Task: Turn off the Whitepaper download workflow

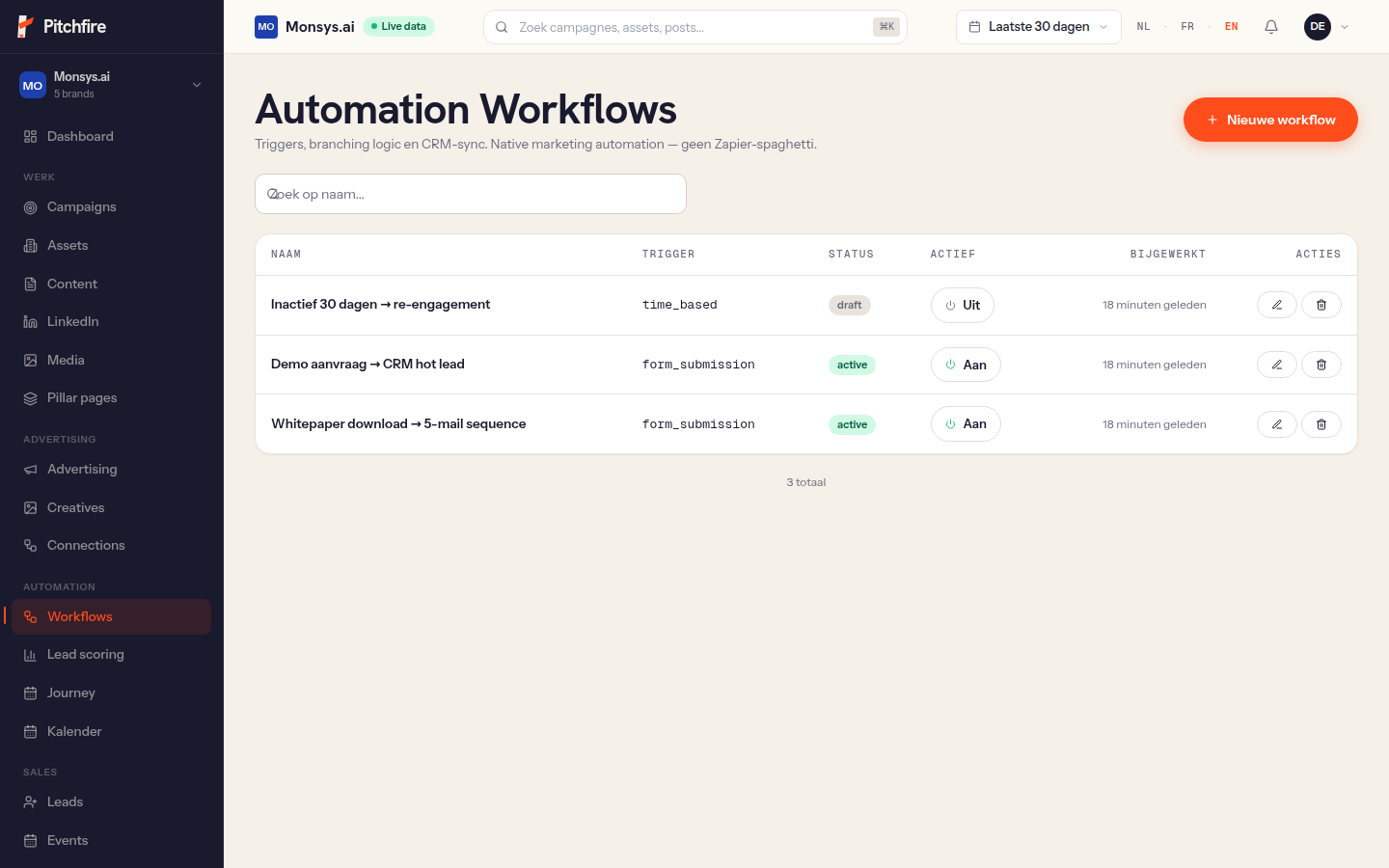Action: 966,424
